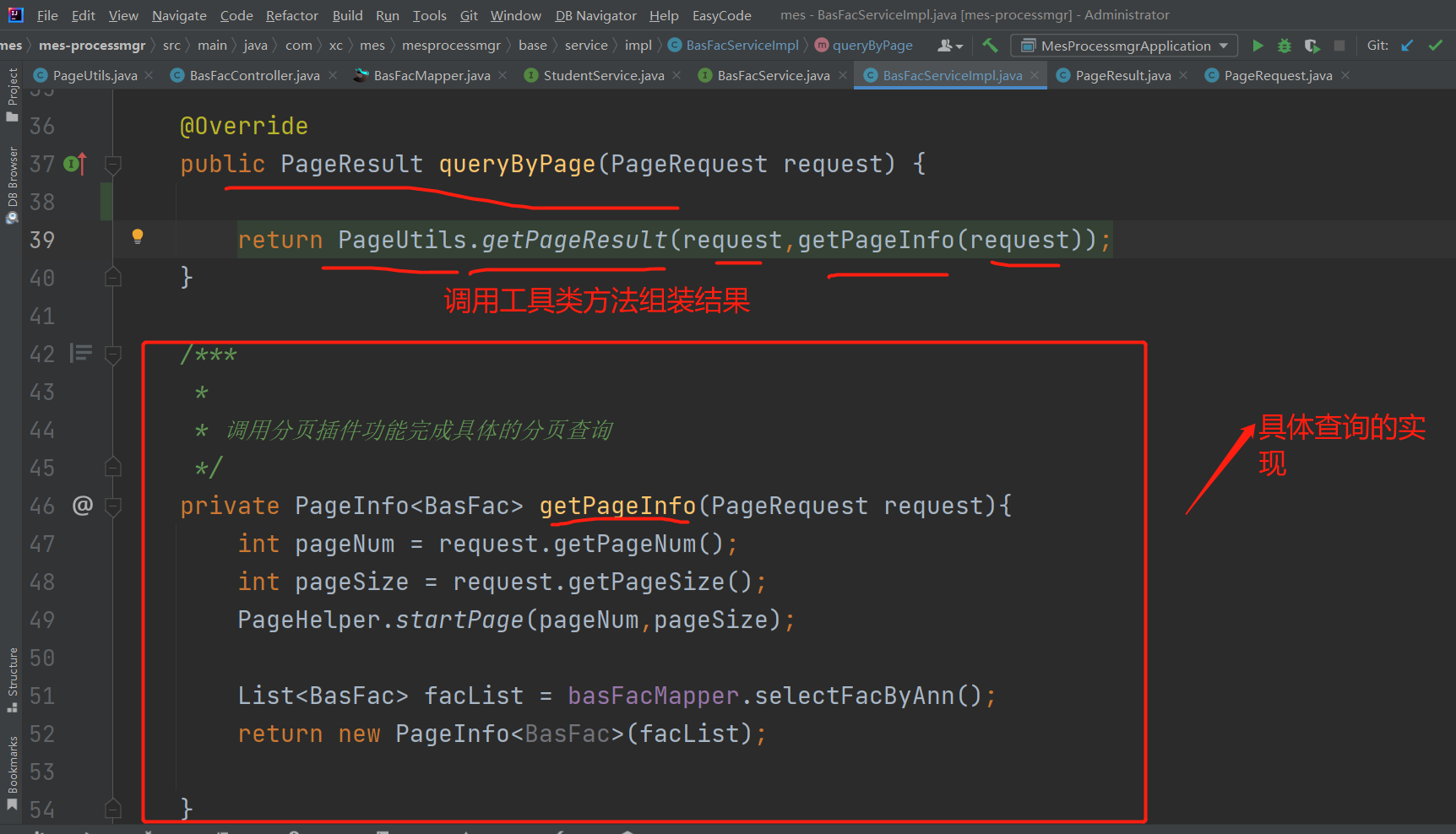This screenshot has width=1456, height=834.
Task: Close the PageUtils.java tab
Action: (149, 75)
